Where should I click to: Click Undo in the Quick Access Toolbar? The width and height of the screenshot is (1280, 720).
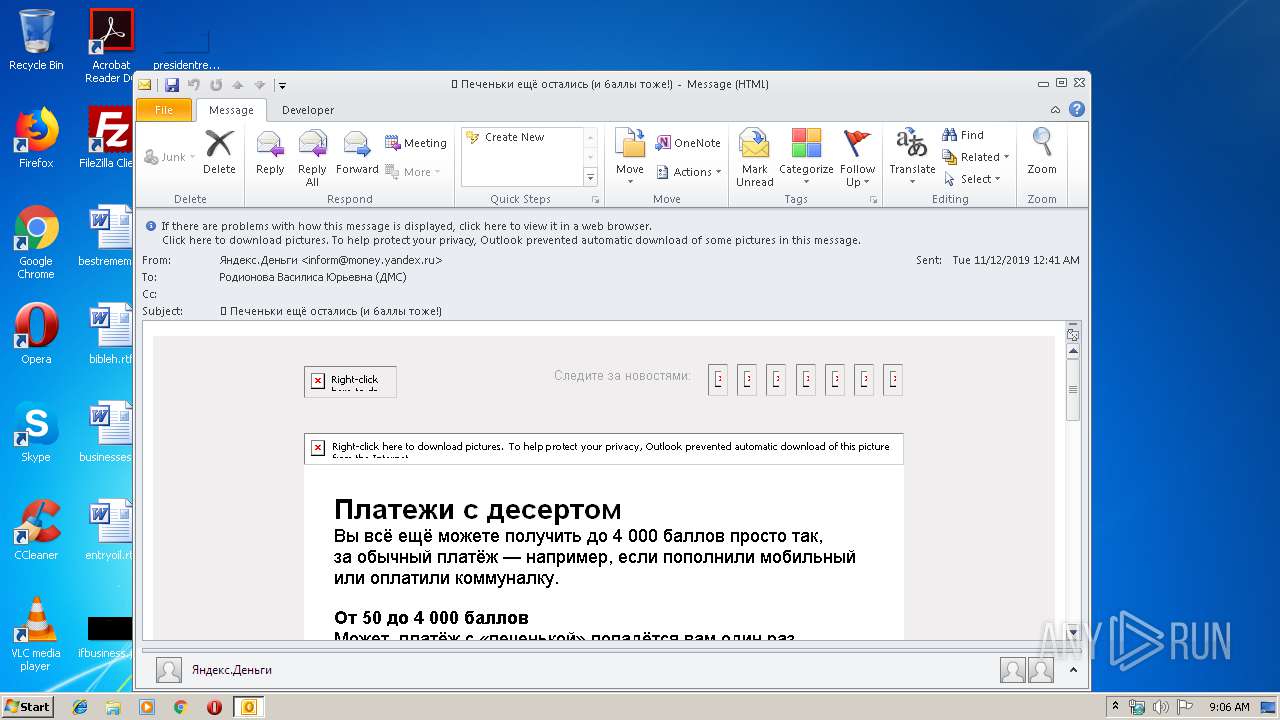pyautogui.click(x=194, y=85)
